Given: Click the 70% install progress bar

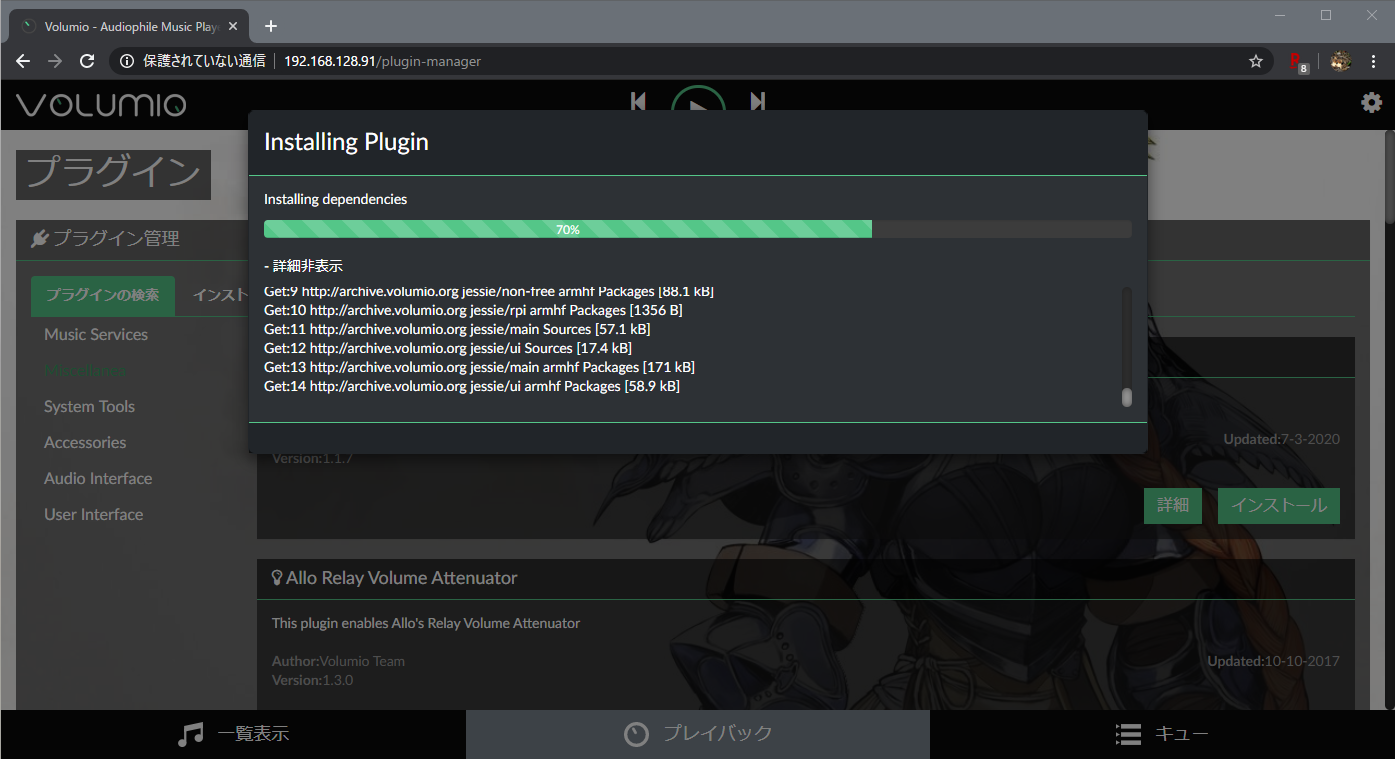Looking at the screenshot, I should pyautogui.click(x=697, y=229).
